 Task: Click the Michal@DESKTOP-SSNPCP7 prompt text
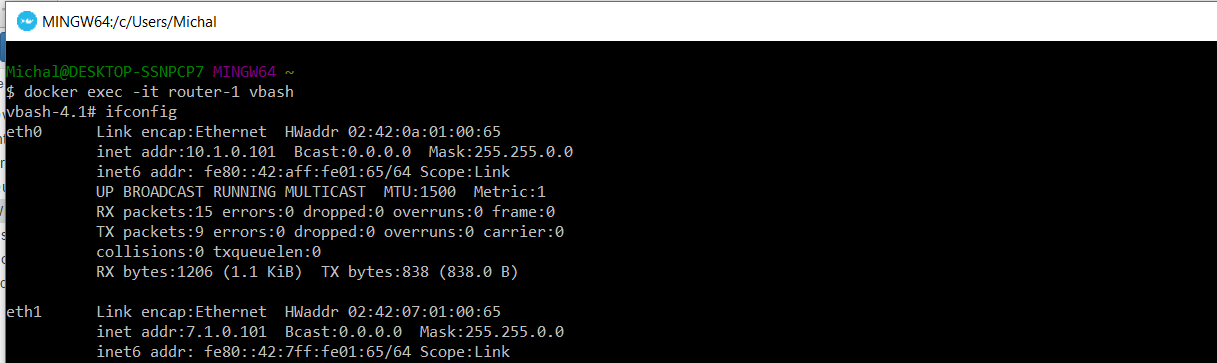pos(106,72)
